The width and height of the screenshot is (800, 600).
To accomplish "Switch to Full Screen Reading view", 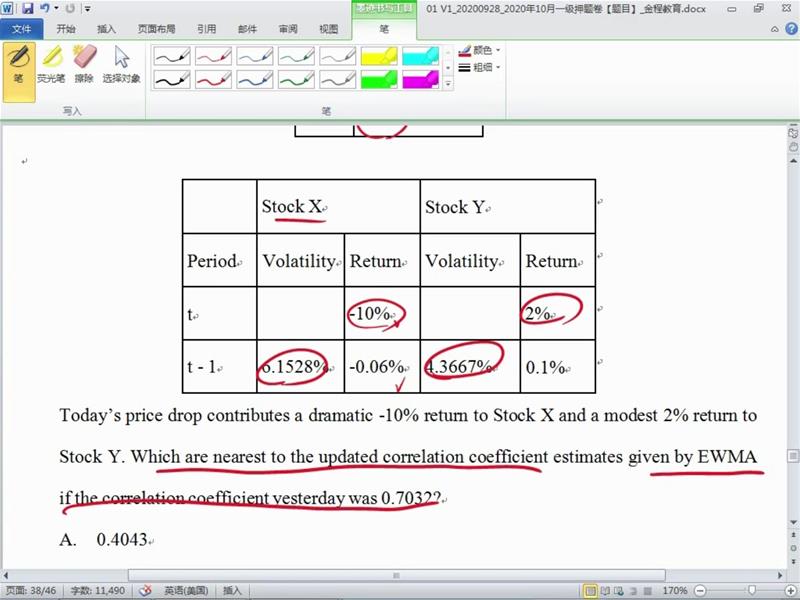I will coord(605,591).
